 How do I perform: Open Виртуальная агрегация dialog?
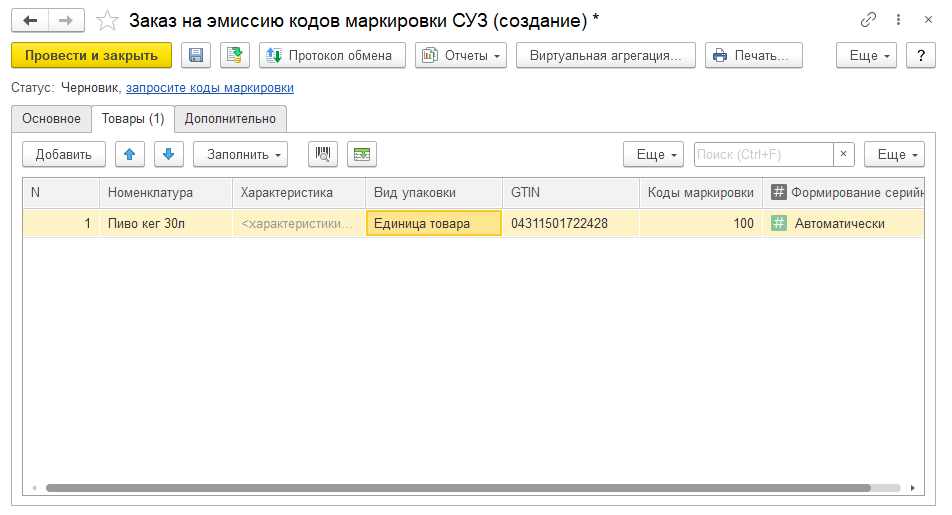pyautogui.click(x=605, y=55)
